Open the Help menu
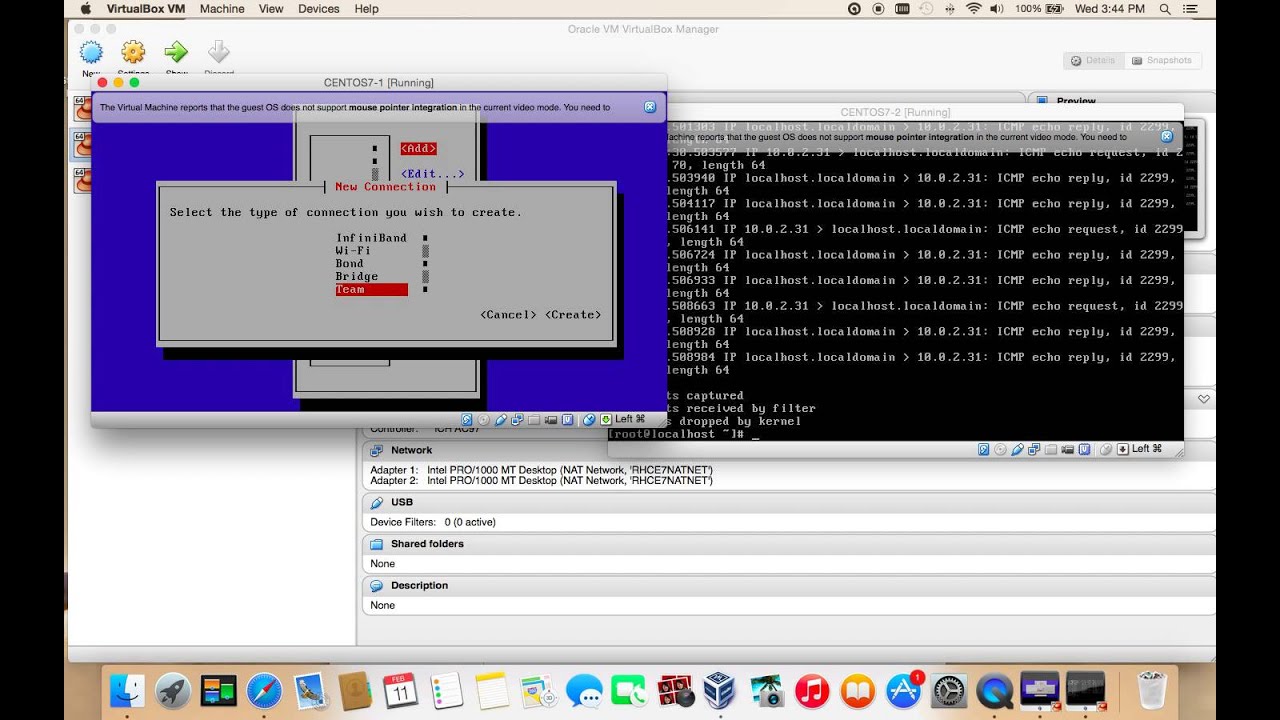The width and height of the screenshot is (1280, 720). [367, 9]
